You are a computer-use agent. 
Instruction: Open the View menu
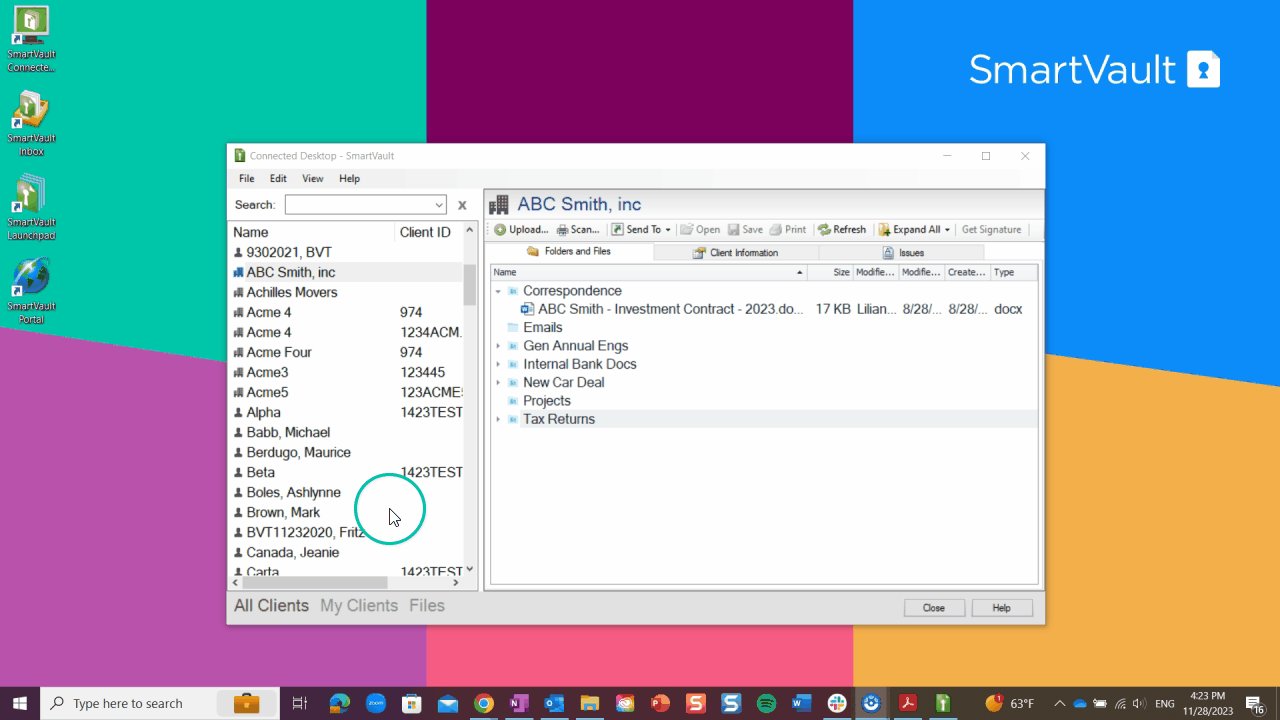pos(313,179)
